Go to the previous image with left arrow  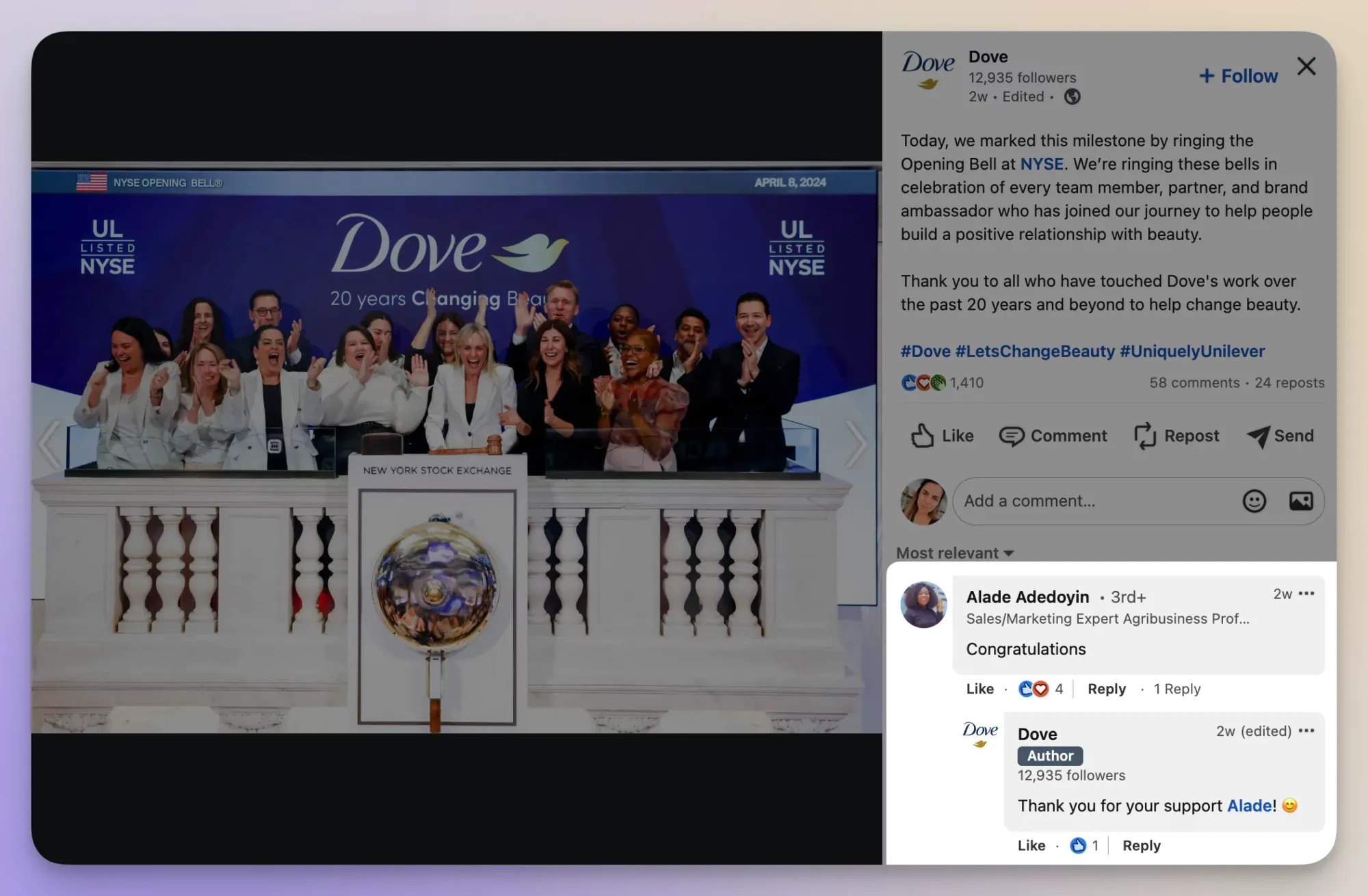pos(50,445)
